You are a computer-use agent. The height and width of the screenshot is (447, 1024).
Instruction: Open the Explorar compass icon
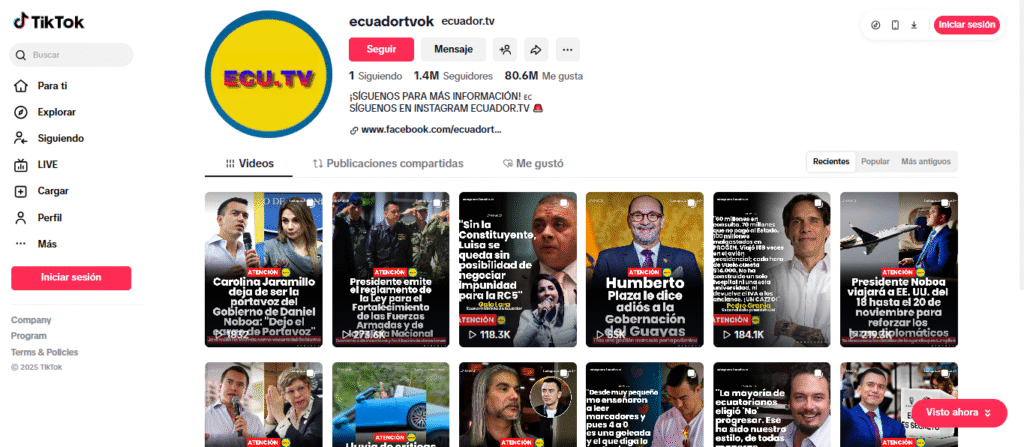[x=21, y=112]
